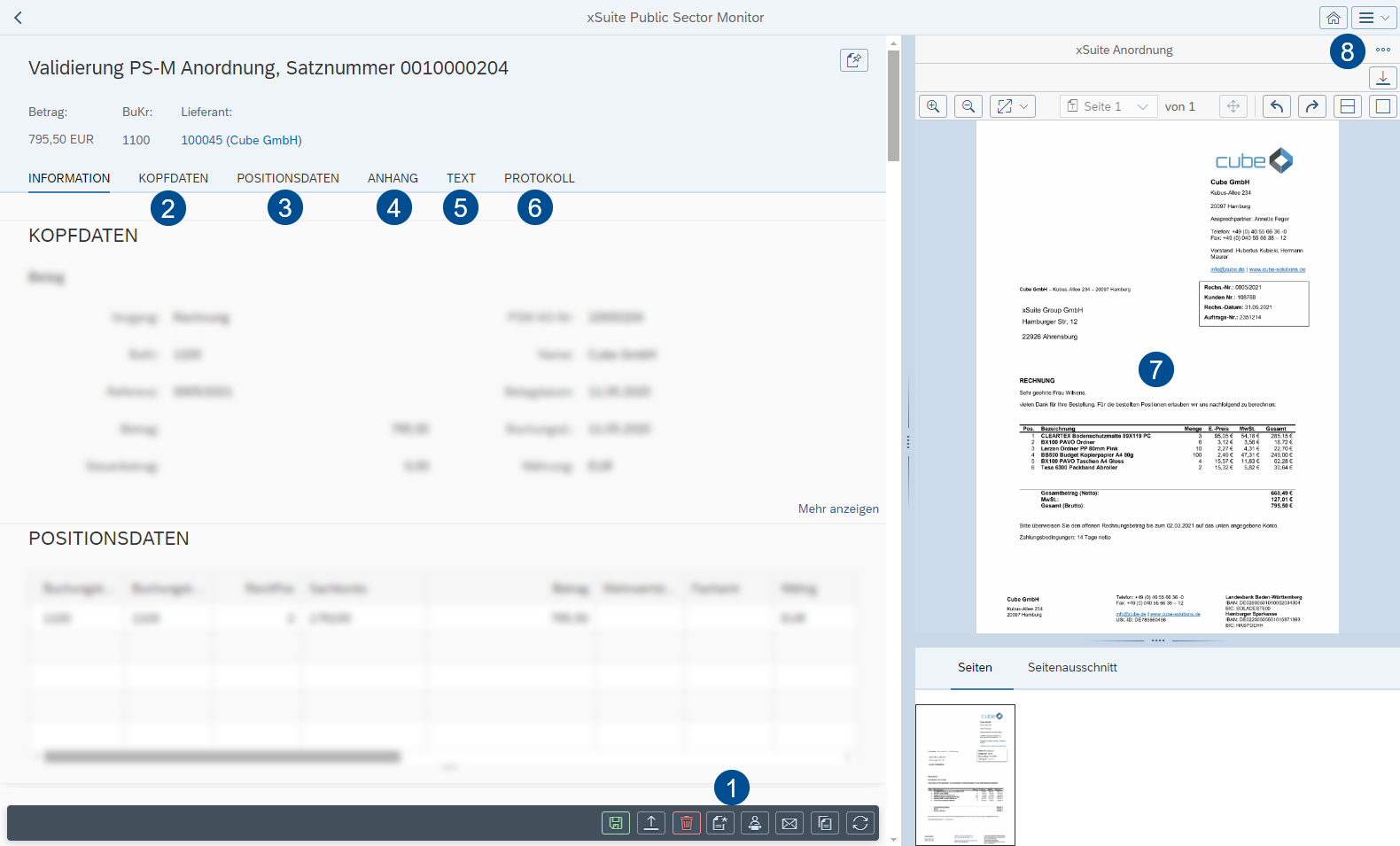This screenshot has width=1400, height=846.
Task: Switch to the POSITIONSDATEN tab
Action: click(288, 178)
